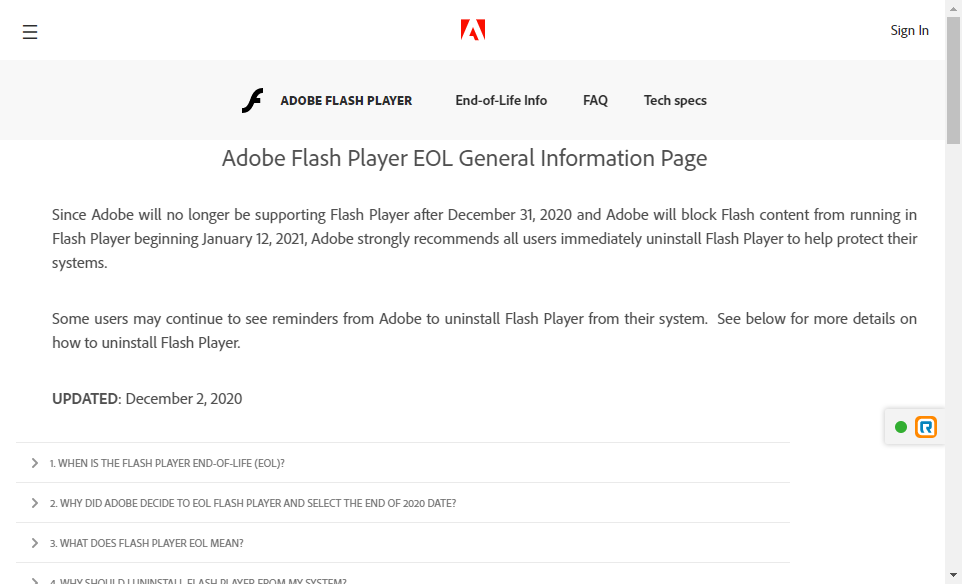The width and height of the screenshot is (962, 584).
Task: Click the orange-bordered R widget icon
Action: click(926, 427)
